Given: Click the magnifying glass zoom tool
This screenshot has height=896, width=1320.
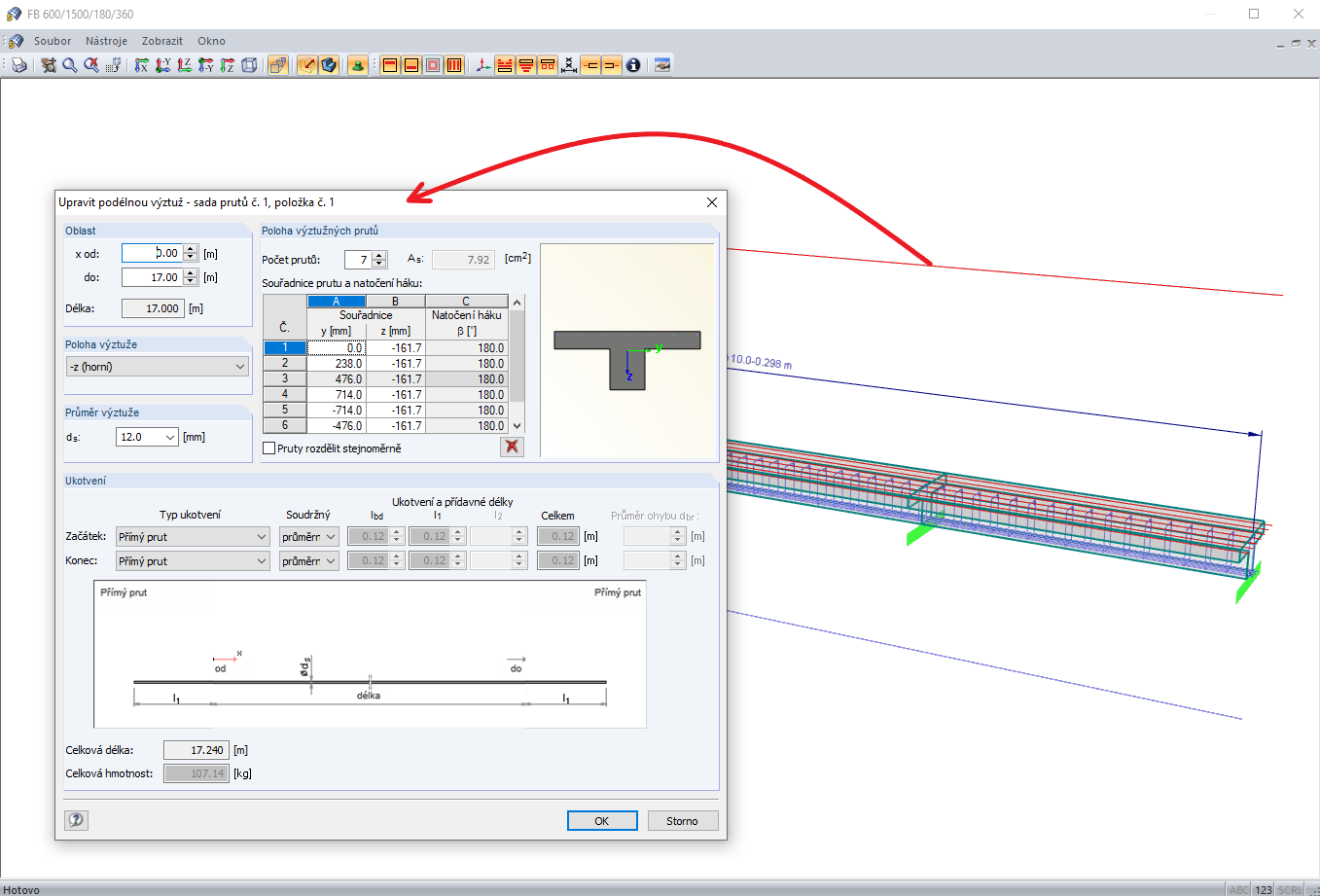Looking at the screenshot, I should [70, 65].
